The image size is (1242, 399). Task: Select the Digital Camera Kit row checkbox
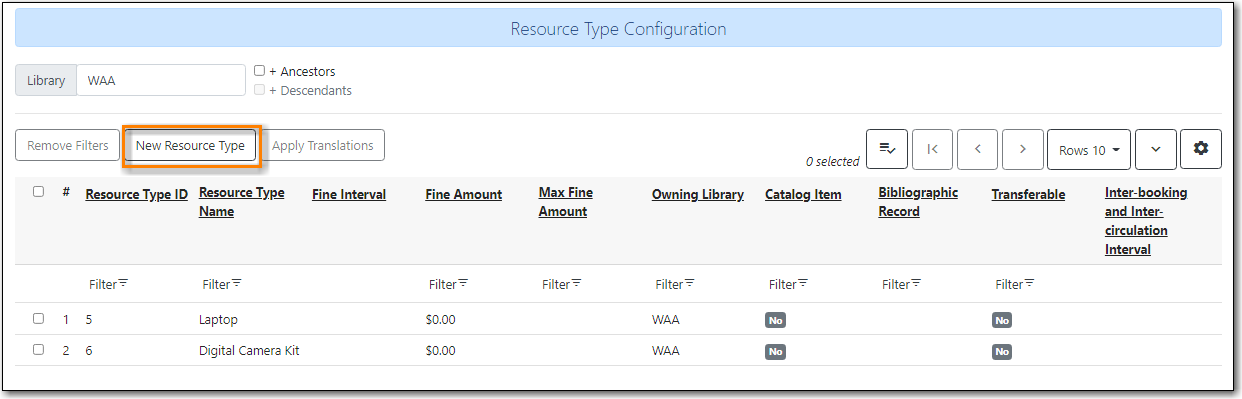pyautogui.click(x=38, y=350)
